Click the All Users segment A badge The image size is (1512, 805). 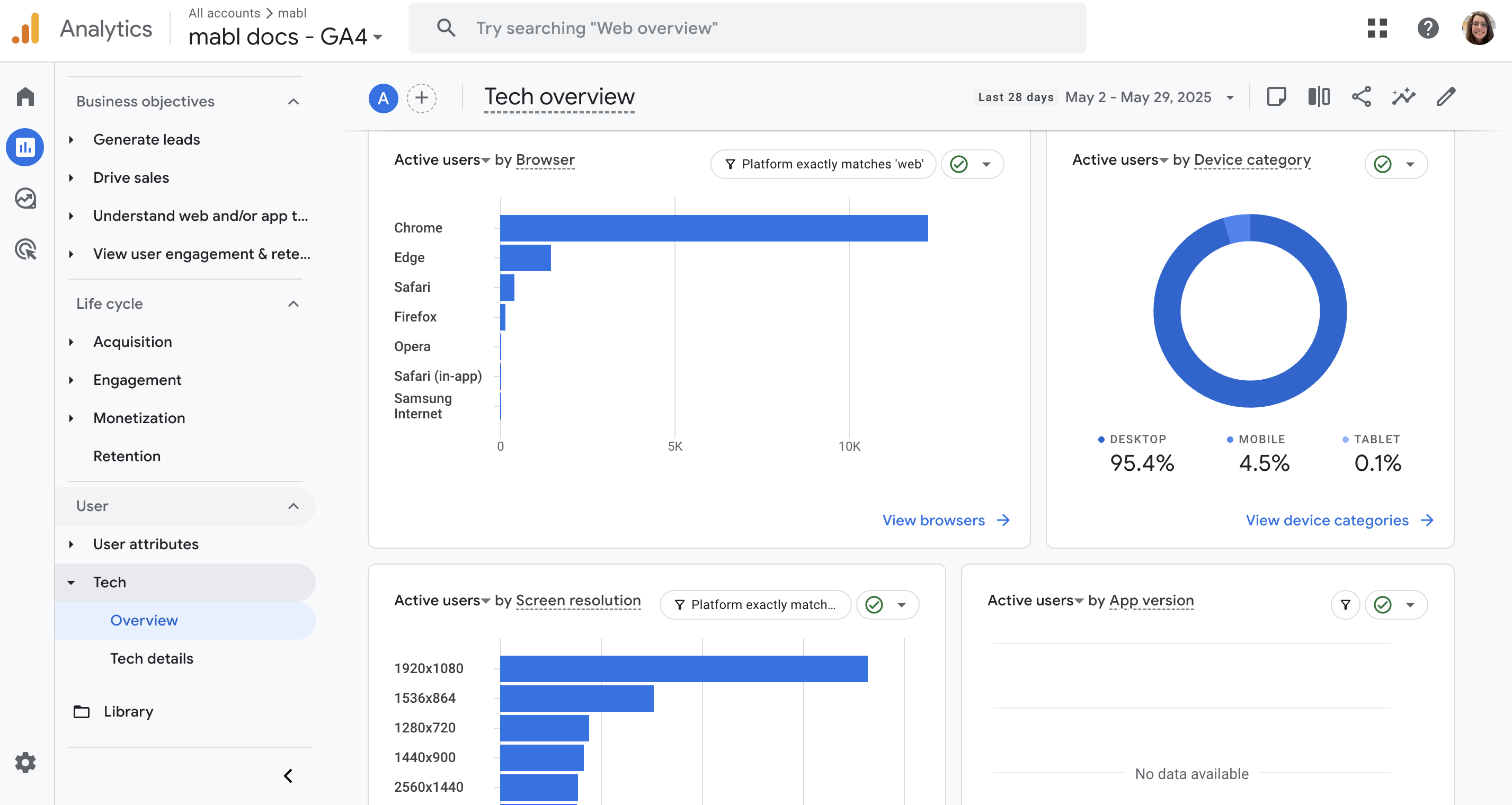pyautogui.click(x=383, y=97)
